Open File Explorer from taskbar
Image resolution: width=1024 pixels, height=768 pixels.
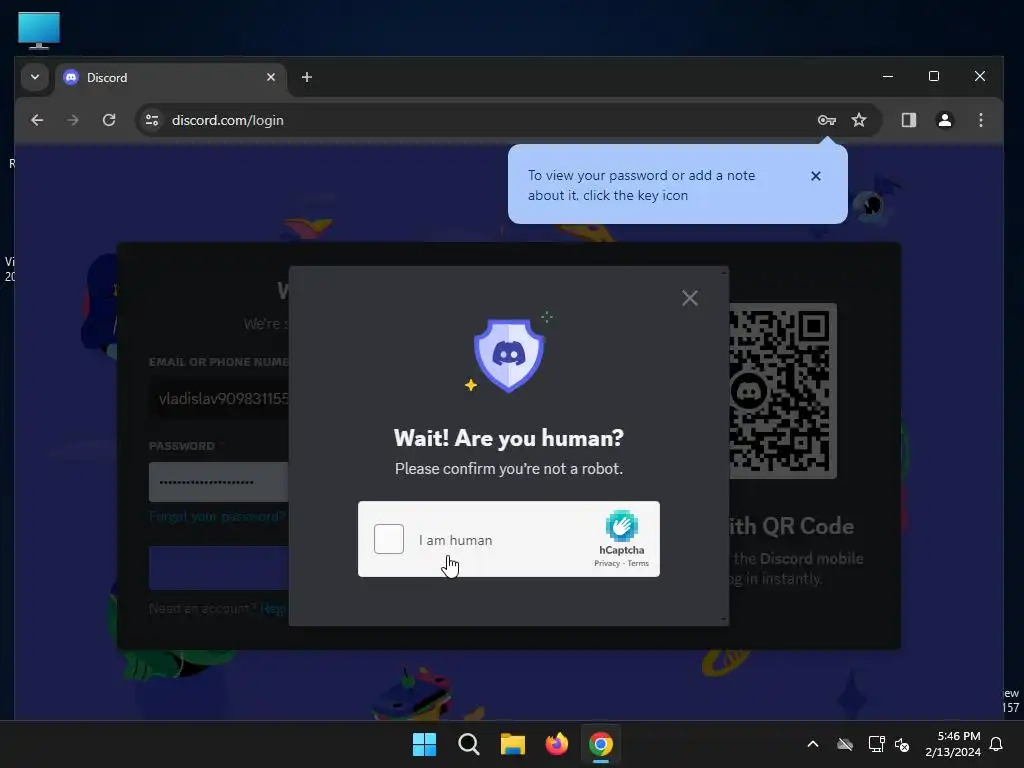(513, 744)
